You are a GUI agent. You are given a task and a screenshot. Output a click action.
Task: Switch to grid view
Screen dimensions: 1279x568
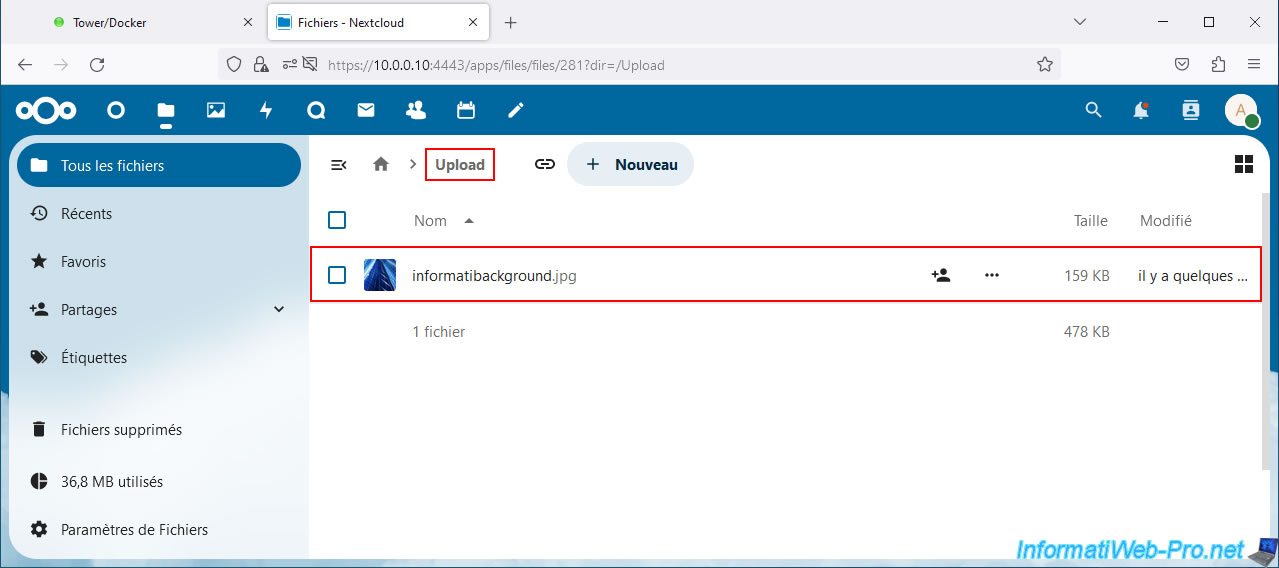click(x=1244, y=165)
